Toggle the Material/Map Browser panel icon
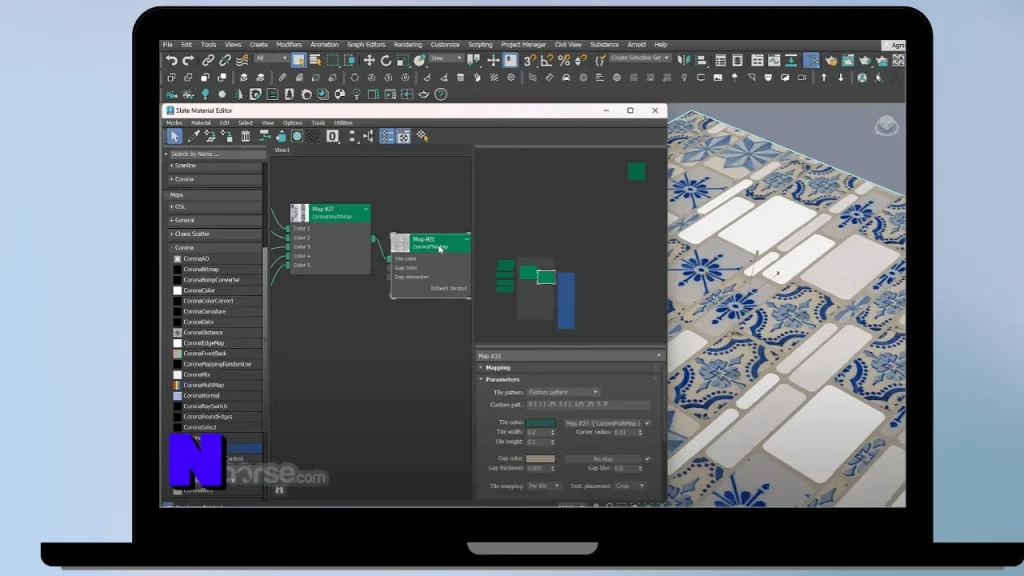This screenshot has height=576, width=1024. point(387,136)
